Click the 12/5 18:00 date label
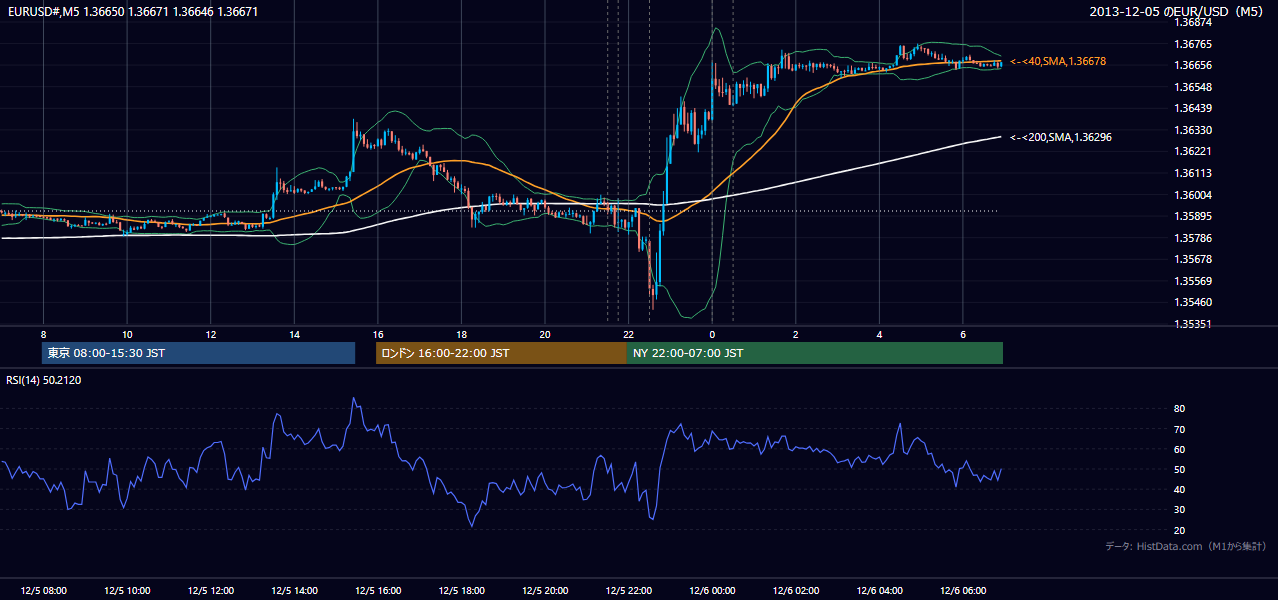 point(461,591)
